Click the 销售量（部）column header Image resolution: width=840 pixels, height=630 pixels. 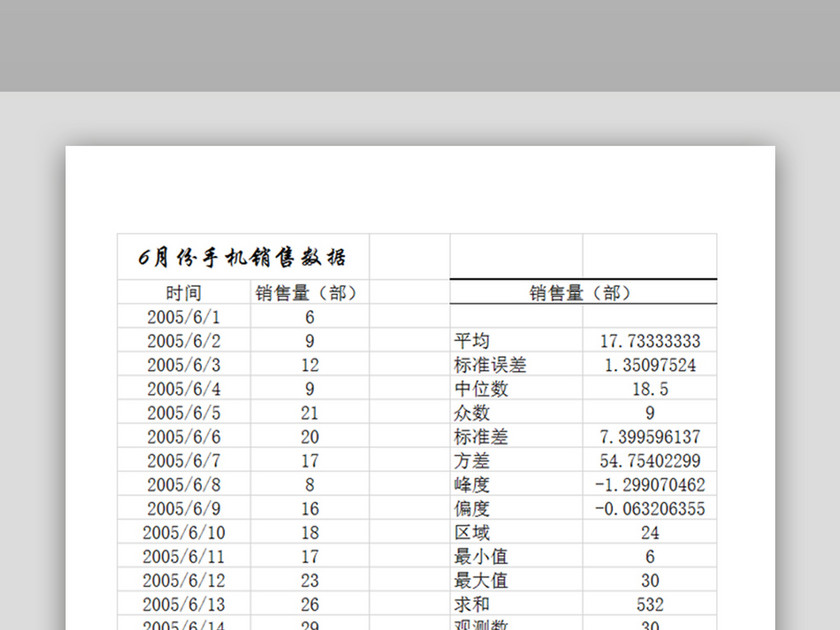click(x=306, y=293)
